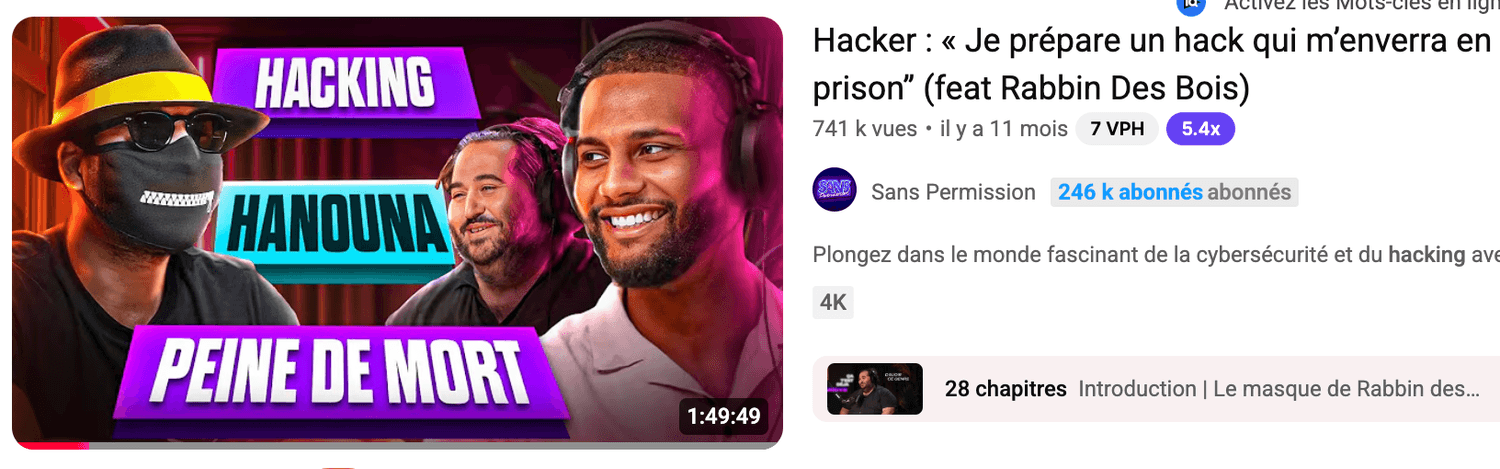Image resolution: width=1500 pixels, height=469 pixels.
Task: Click the purple 5.4x multiplier badge
Action: [1200, 129]
